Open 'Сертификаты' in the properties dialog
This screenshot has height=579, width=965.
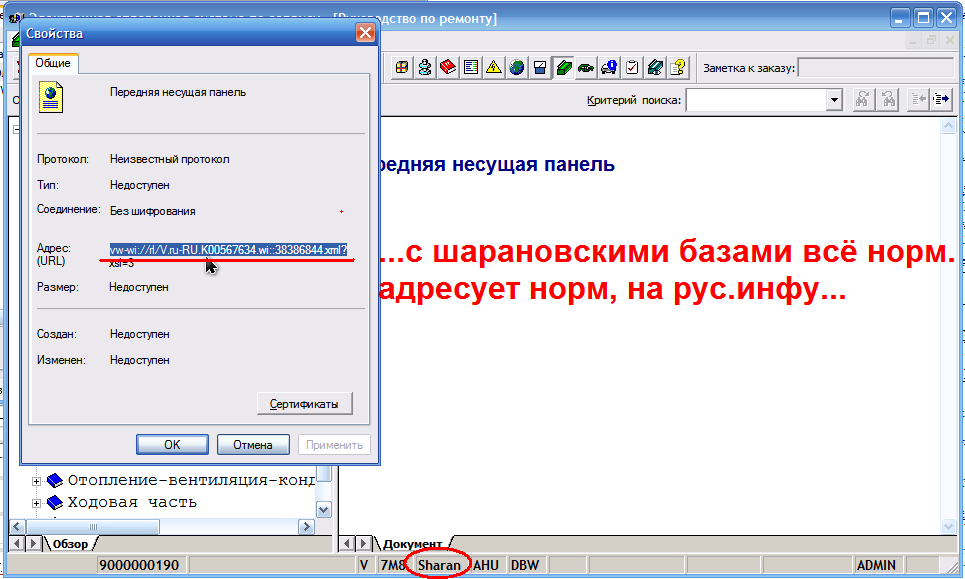304,404
